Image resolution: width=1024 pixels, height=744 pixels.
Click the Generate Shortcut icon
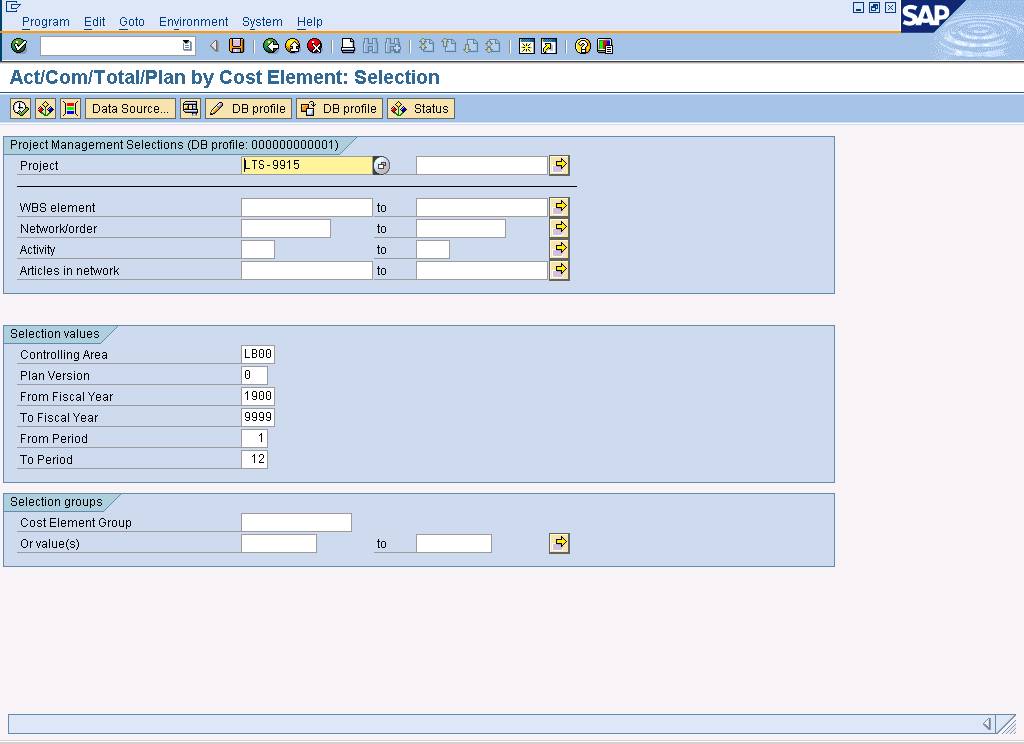click(549, 46)
